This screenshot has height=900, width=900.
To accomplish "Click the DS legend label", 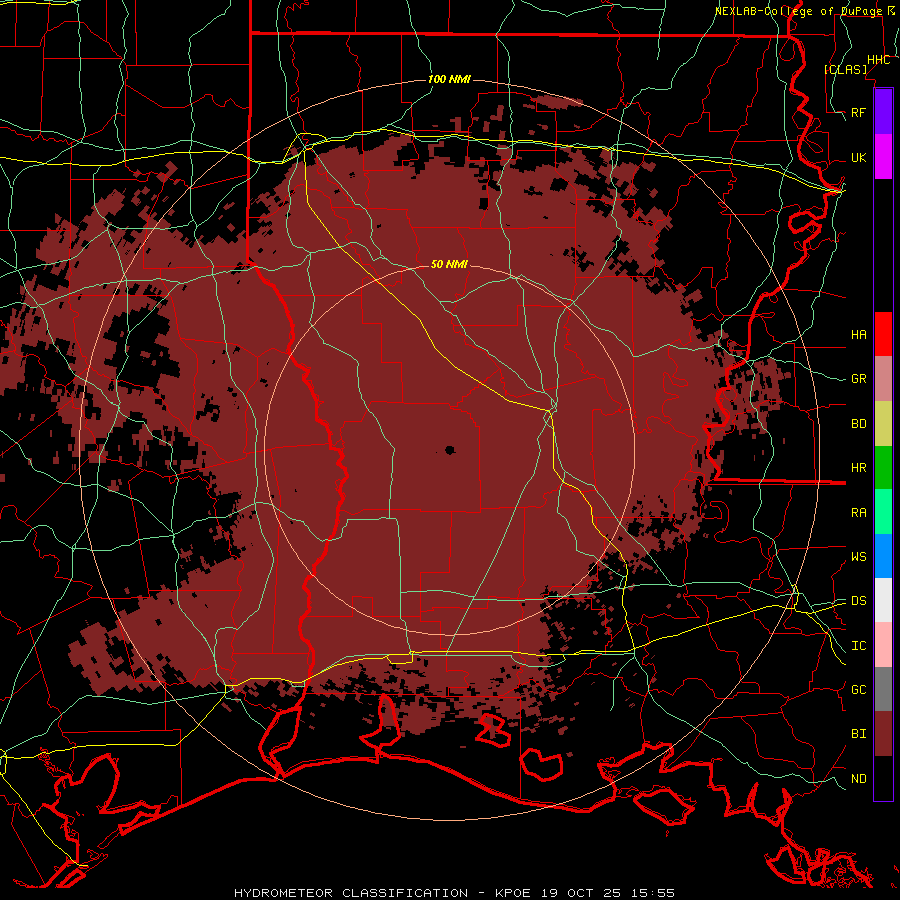I will (858, 601).
